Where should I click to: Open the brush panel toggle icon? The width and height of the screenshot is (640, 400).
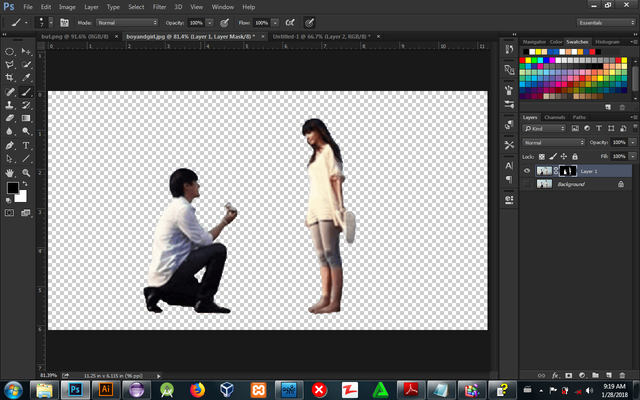click(64, 21)
